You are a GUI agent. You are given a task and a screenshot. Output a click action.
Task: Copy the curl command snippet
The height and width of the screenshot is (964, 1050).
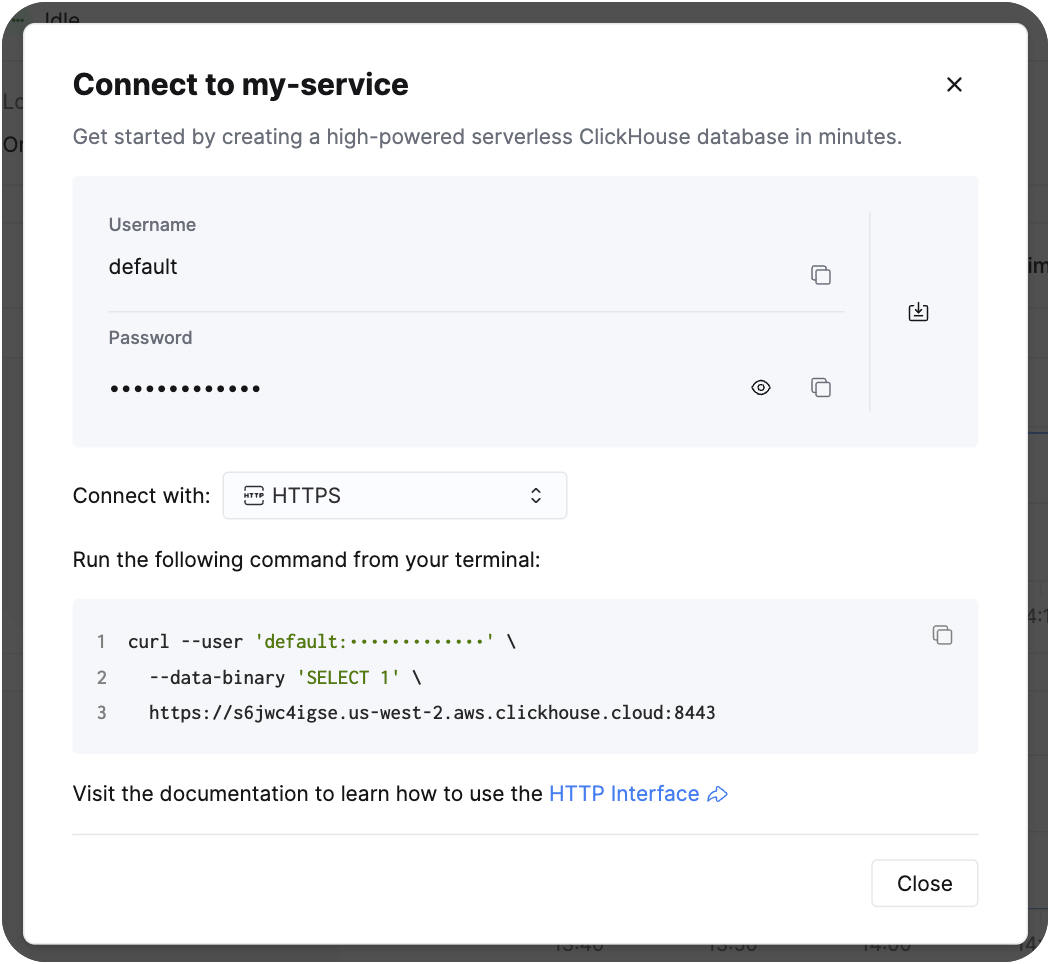[x=942, y=635]
